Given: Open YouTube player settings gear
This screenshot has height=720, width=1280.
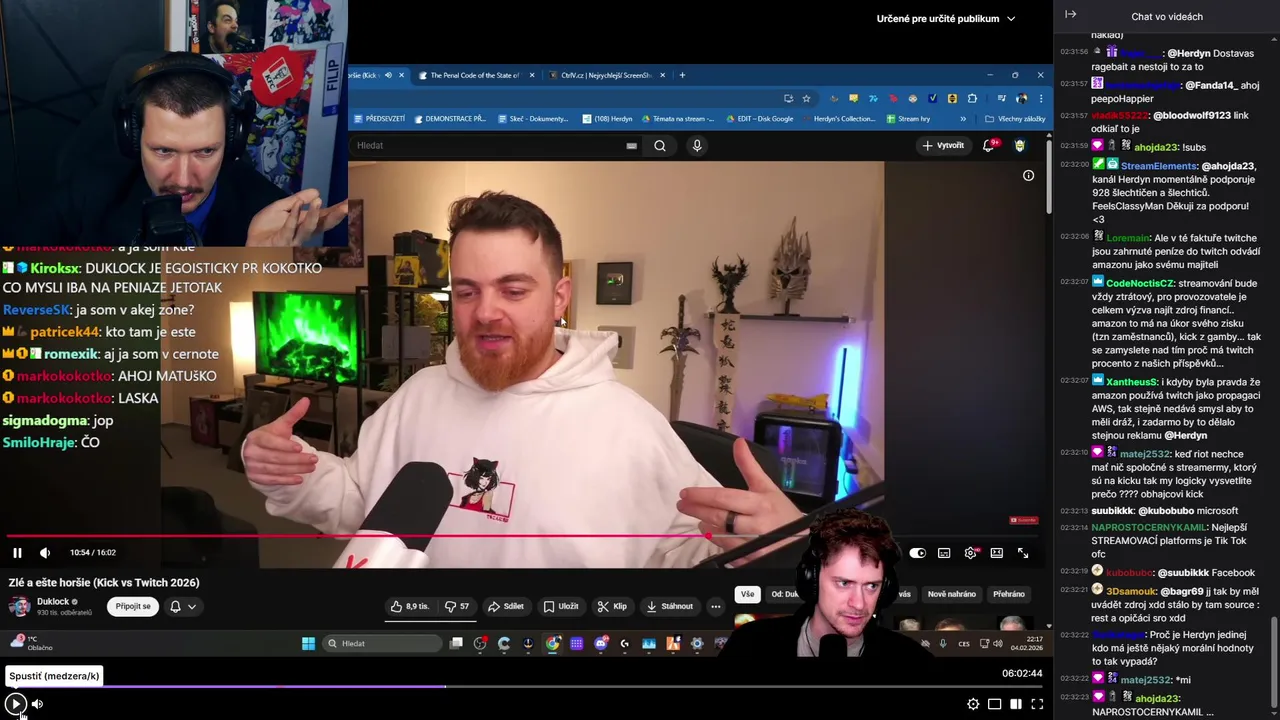Looking at the screenshot, I should (x=970, y=553).
